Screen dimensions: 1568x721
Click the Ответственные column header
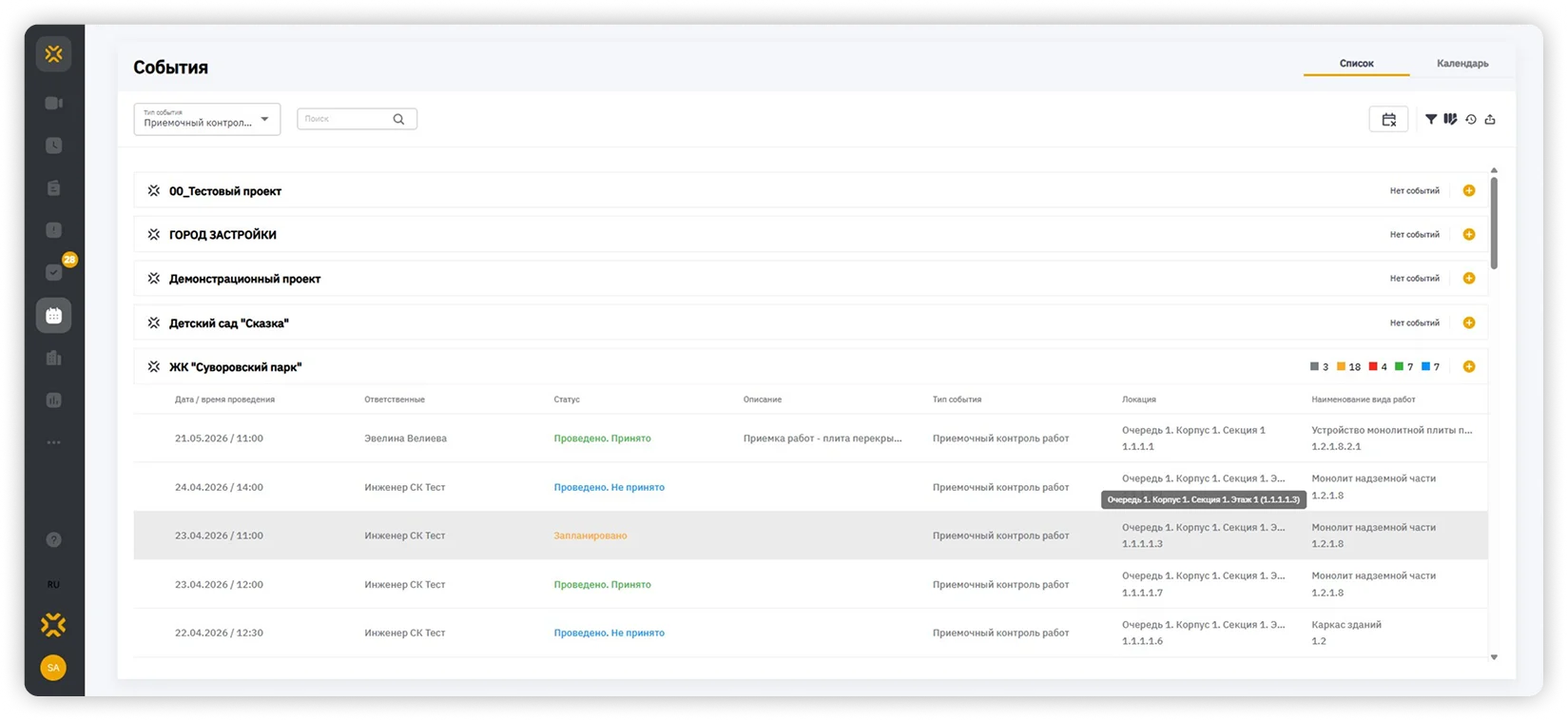click(395, 399)
